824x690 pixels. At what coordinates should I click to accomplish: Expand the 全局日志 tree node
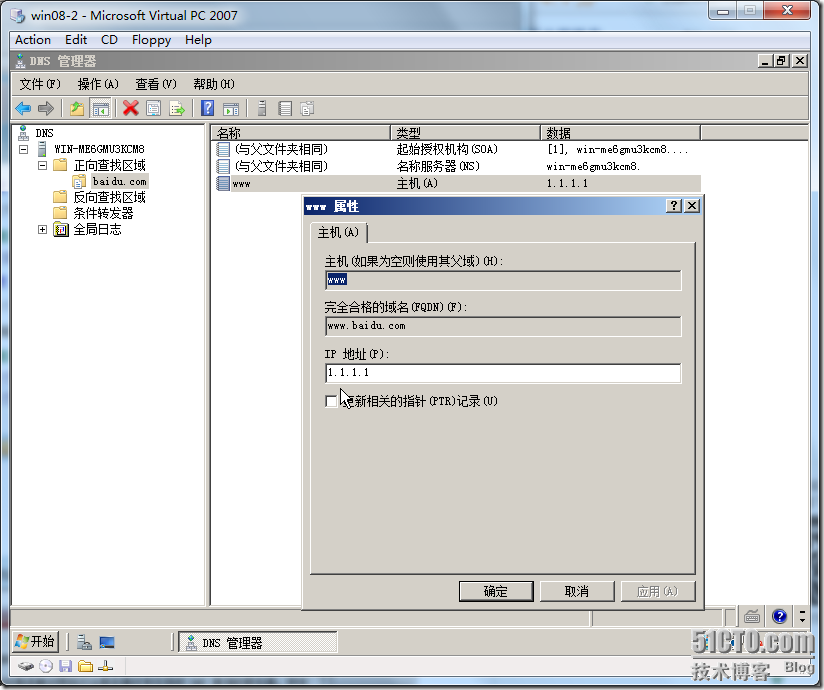click(x=40, y=229)
